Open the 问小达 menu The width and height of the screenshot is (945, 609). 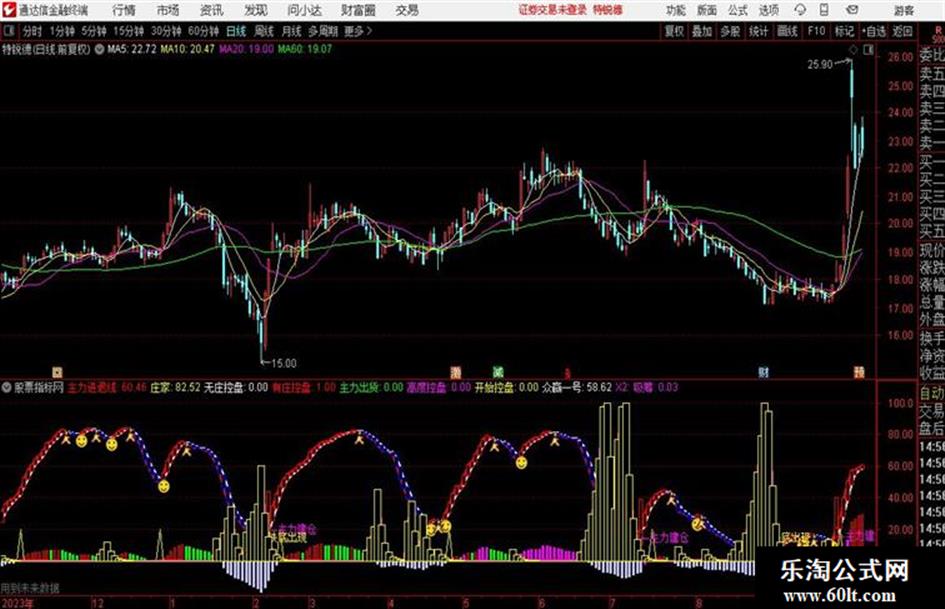pyautogui.click(x=304, y=10)
